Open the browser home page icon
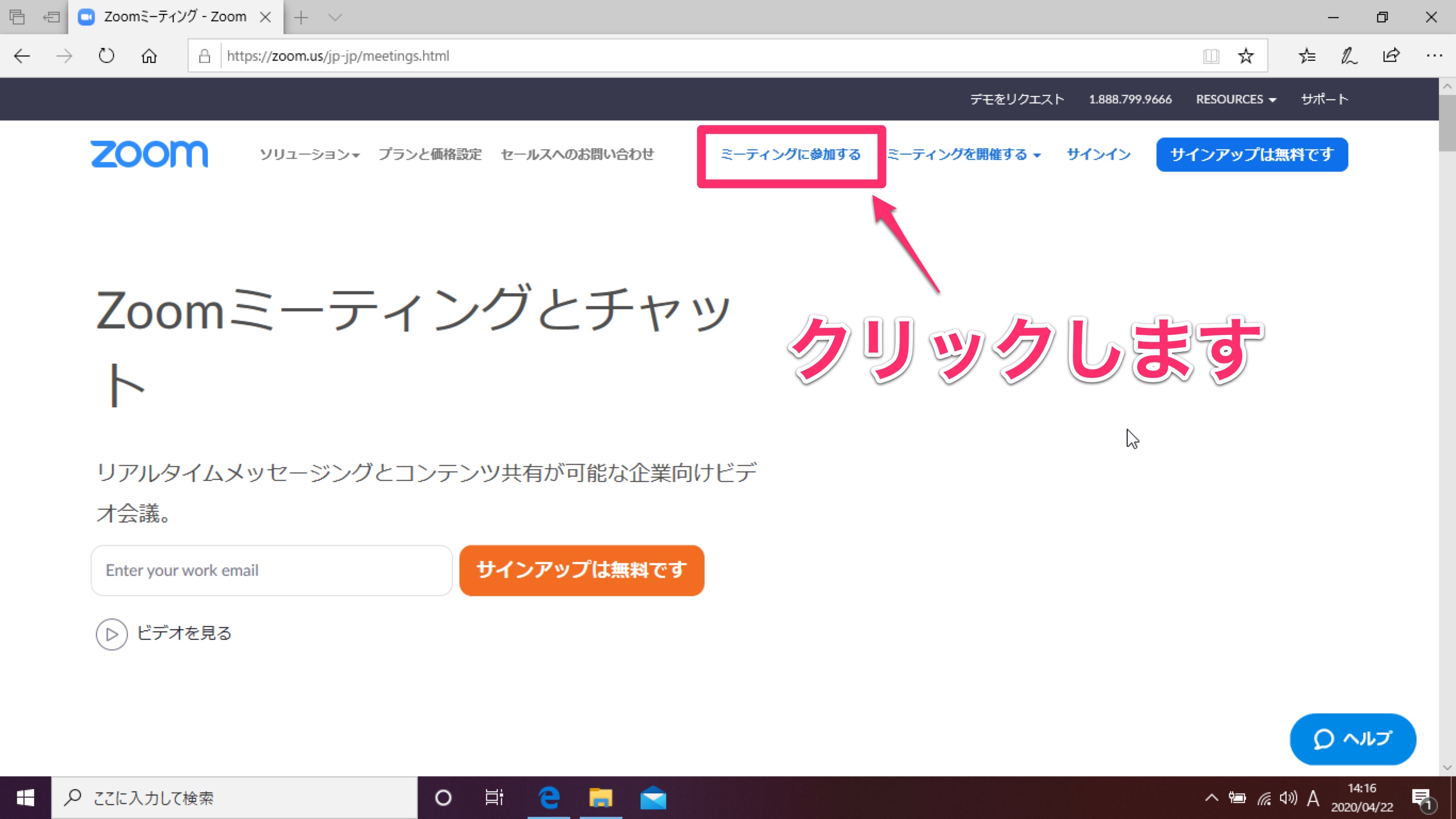The image size is (1456, 819). tap(149, 55)
